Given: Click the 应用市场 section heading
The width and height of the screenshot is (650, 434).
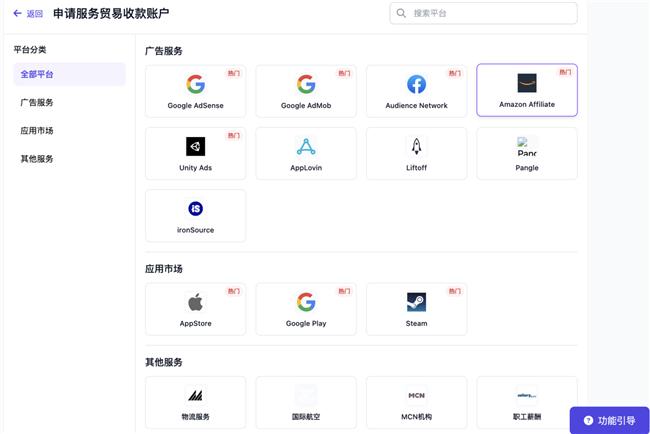Looking at the screenshot, I should 164,269.
